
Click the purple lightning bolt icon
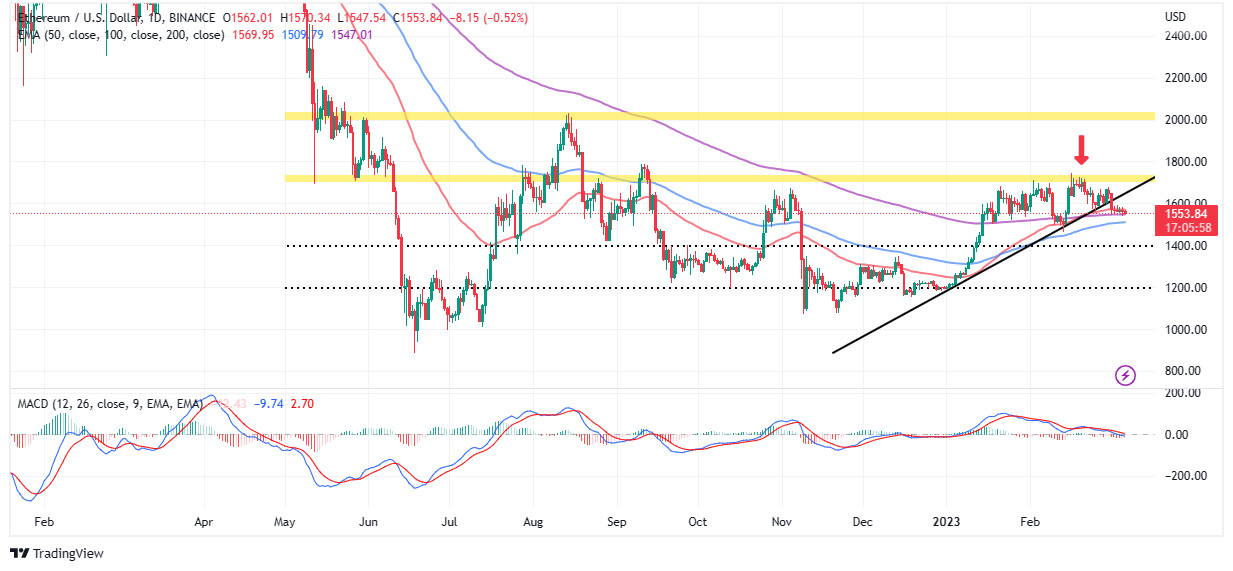pos(1126,376)
